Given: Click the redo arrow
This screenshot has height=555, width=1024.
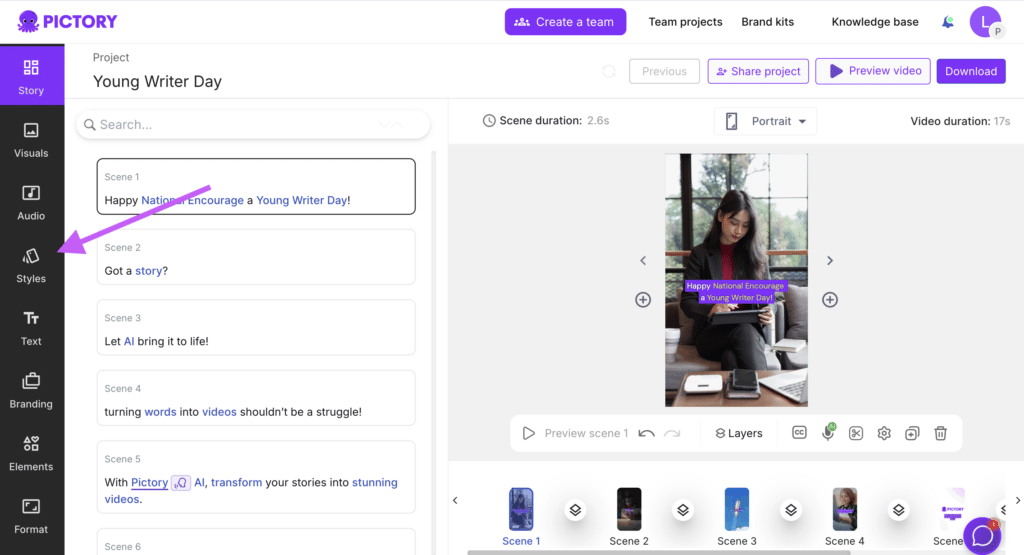Looking at the screenshot, I should pyautogui.click(x=672, y=433).
